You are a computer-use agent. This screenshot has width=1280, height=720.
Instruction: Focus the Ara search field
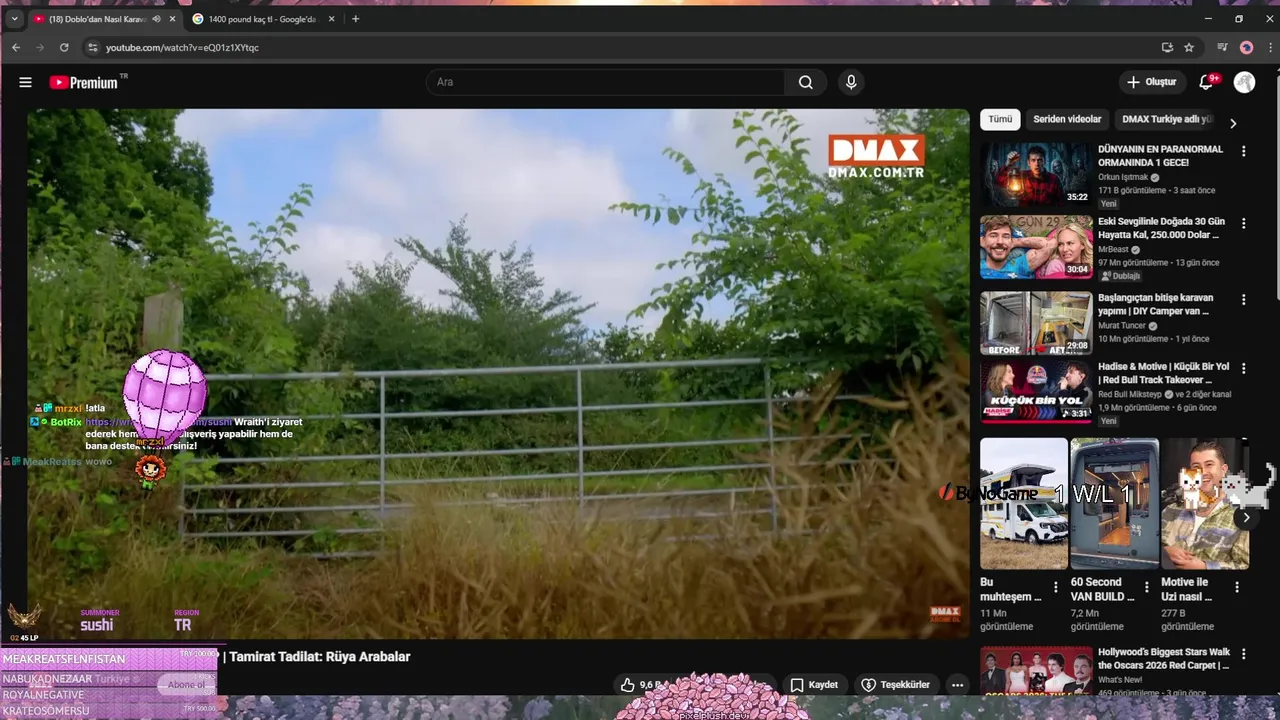click(x=606, y=82)
